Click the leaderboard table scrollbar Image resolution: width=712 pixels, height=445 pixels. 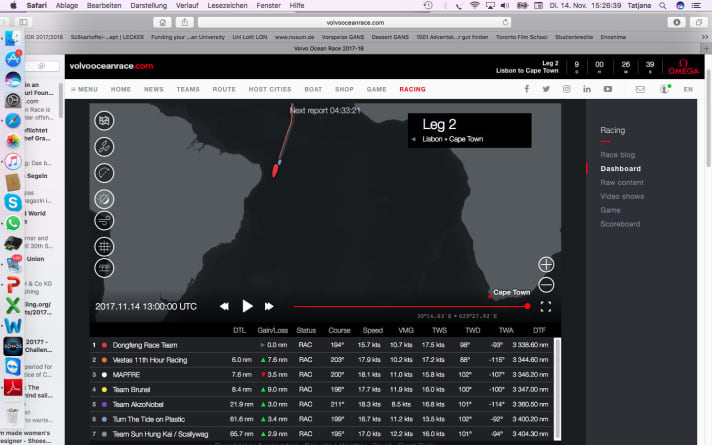click(x=557, y=389)
